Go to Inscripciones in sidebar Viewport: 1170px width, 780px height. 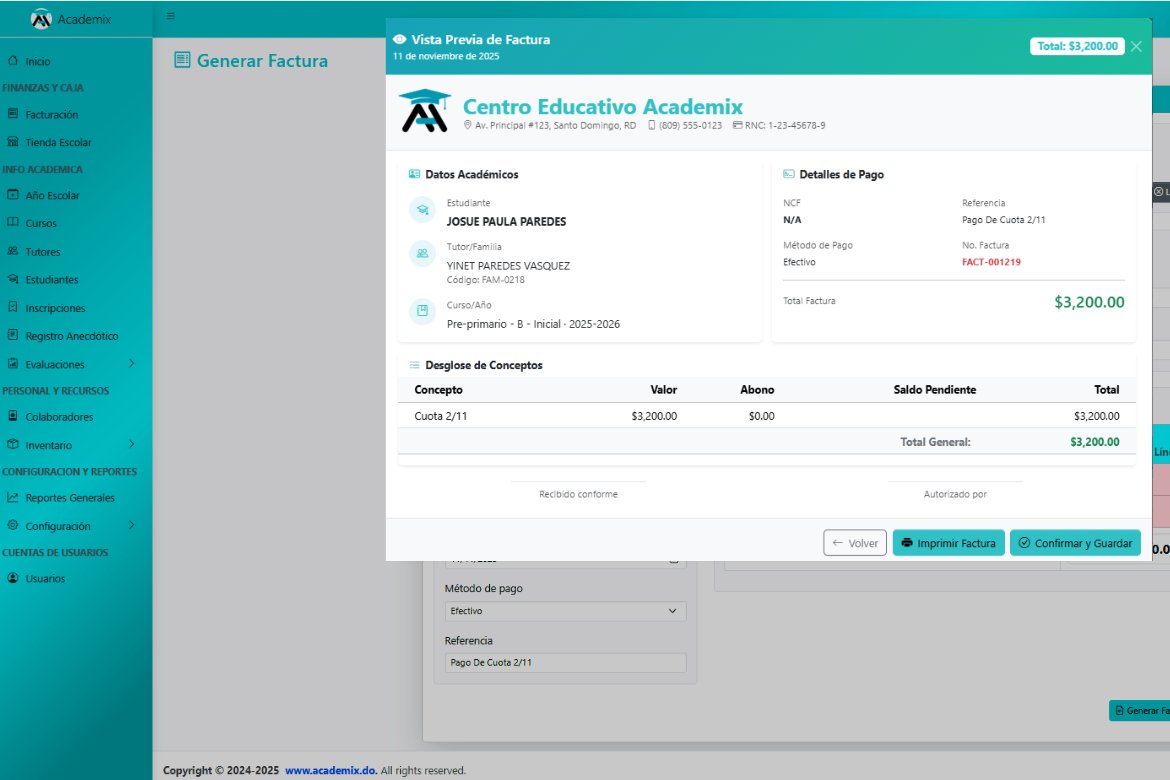[x=55, y=308]
